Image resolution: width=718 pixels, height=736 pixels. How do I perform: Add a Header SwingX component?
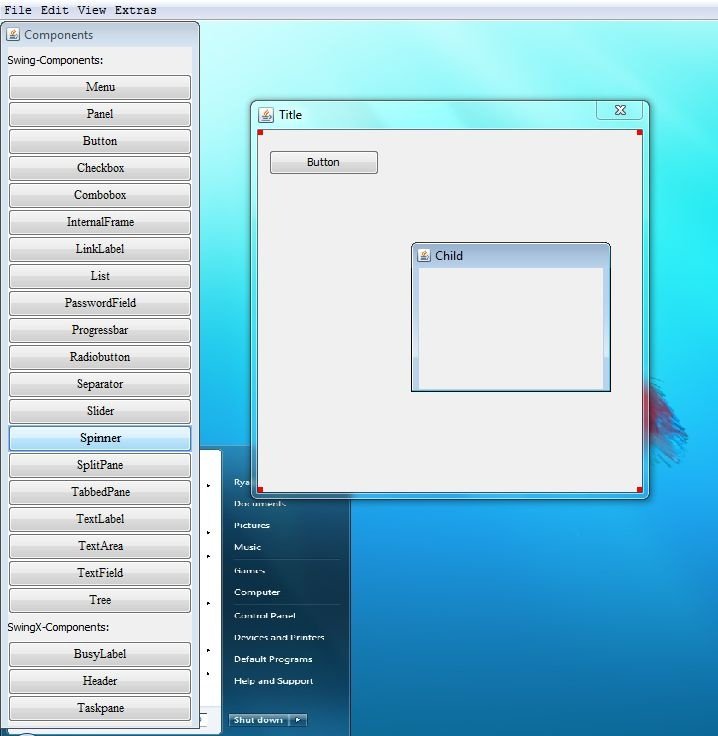tap(100, 681)
